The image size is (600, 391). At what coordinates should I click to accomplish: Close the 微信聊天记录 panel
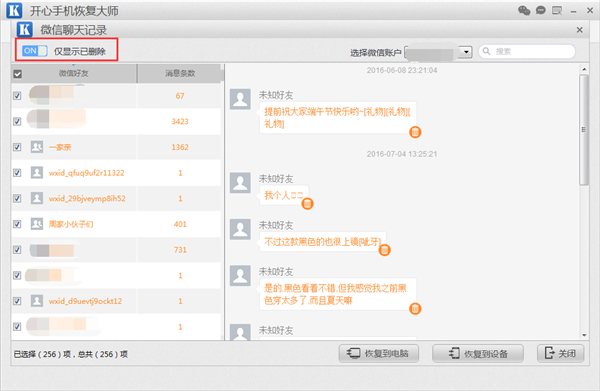(x=580, y=30)
